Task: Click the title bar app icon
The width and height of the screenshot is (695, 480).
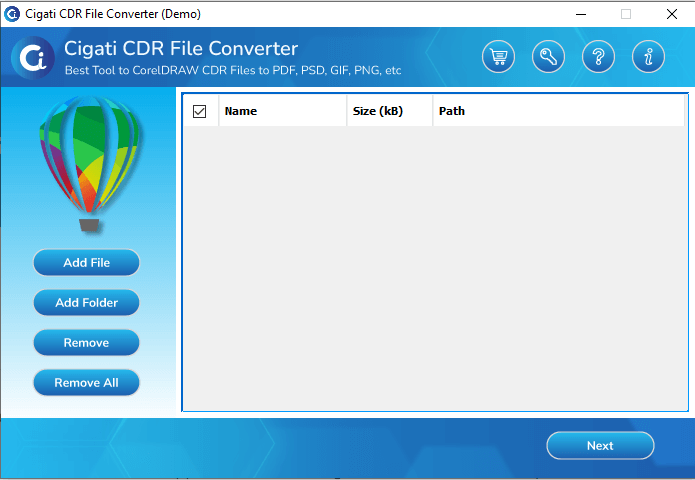Action: tap(12, 14)
